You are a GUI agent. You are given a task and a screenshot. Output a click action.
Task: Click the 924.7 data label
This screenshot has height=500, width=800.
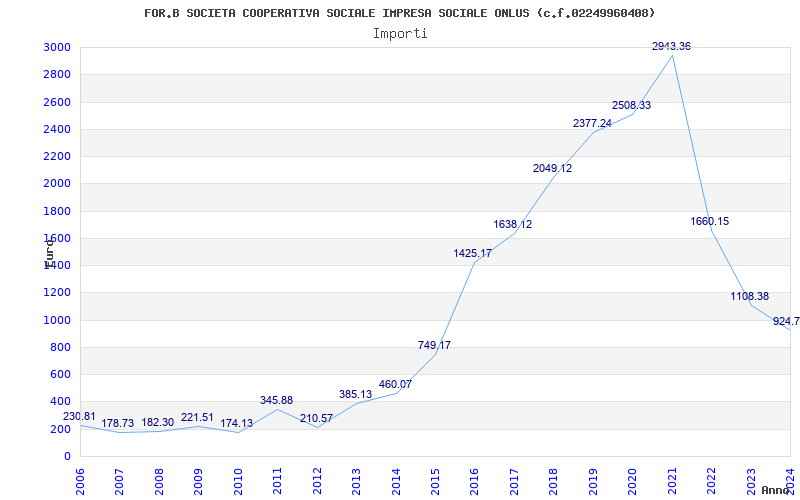(x=786, y=322)
